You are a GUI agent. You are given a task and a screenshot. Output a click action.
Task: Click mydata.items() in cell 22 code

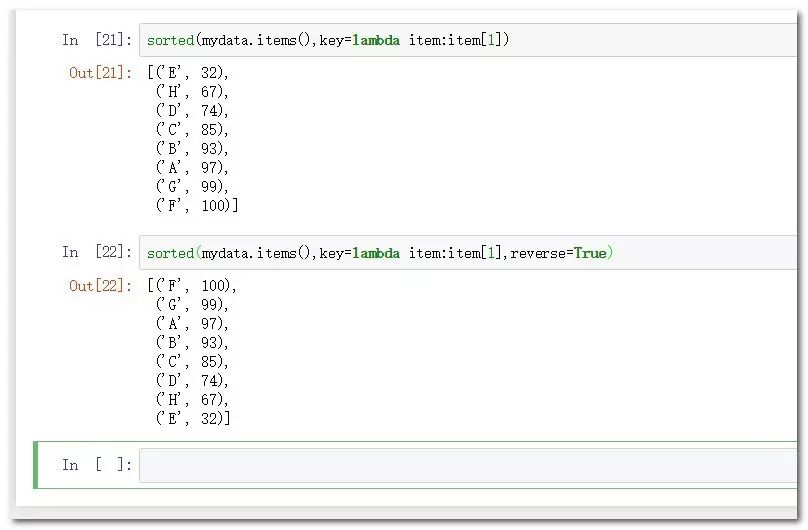(x=256, y=253)
